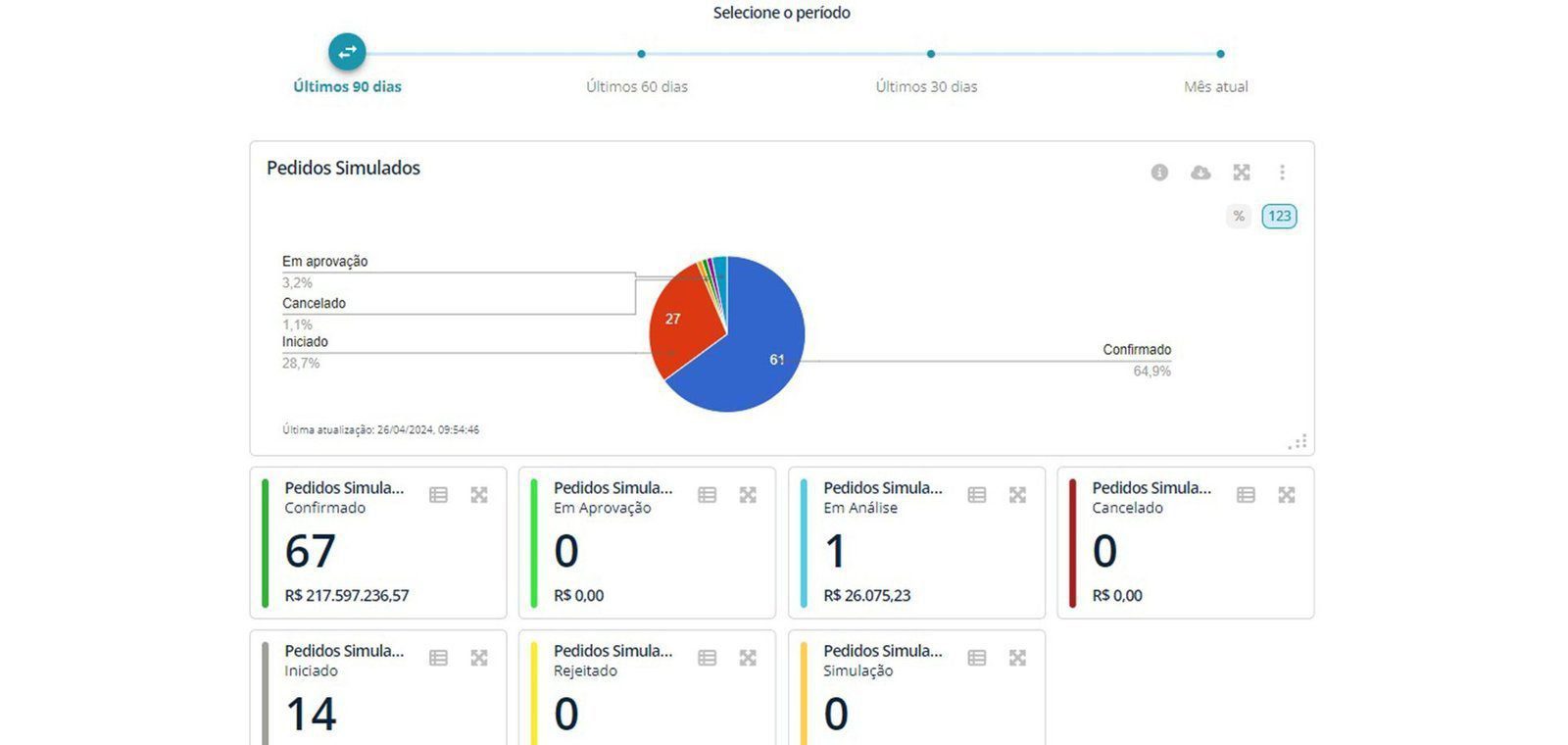Switch chart values to percentage mode

tap(1239, 217)
